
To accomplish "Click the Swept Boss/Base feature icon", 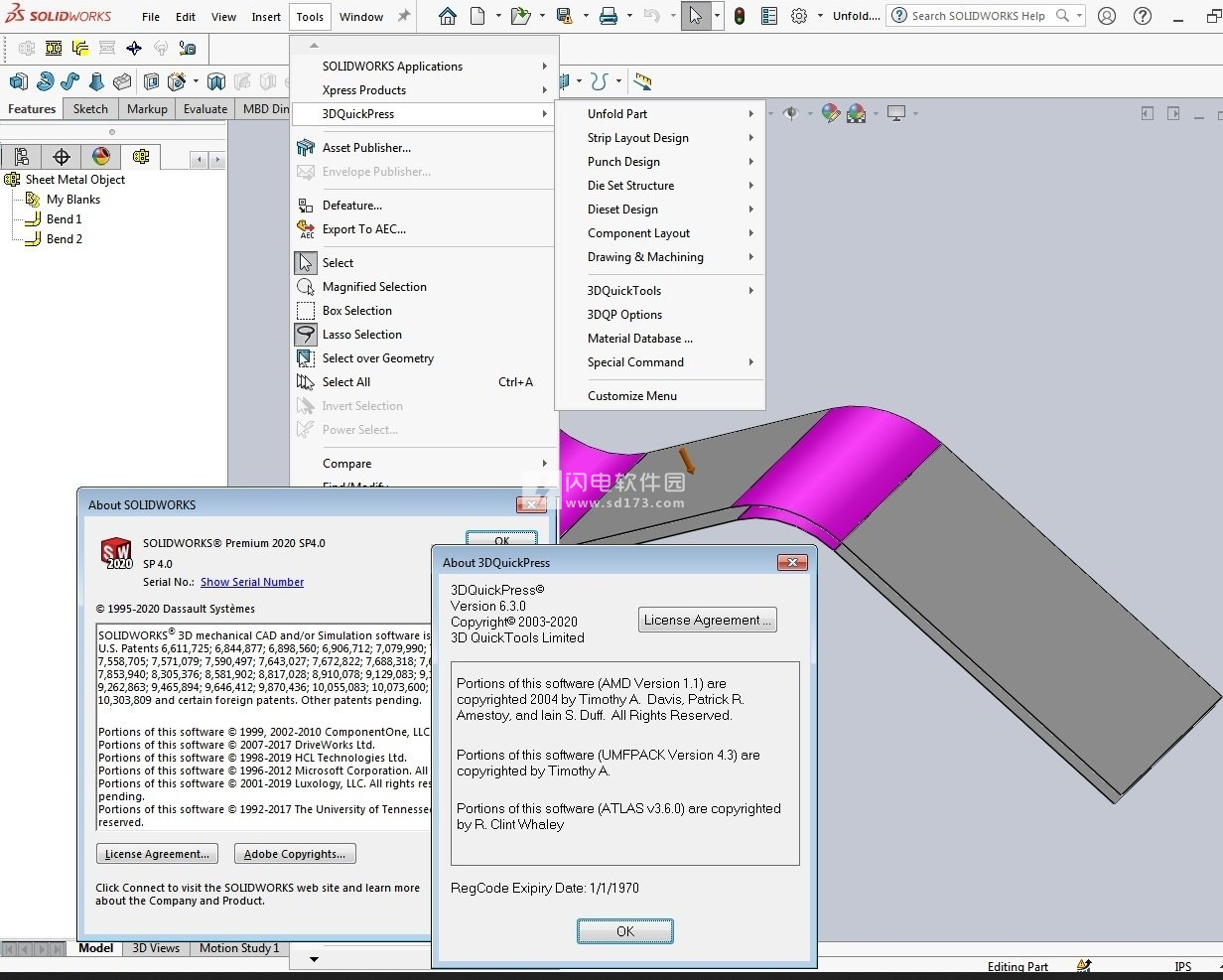I will tap(70, 81).
